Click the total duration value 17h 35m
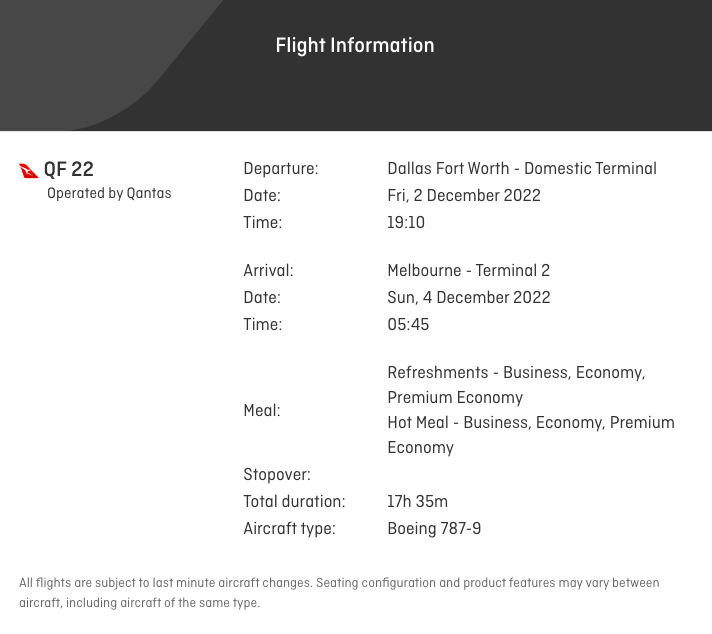The height and width of the screenshot is (634, 712). click(417, 501)
